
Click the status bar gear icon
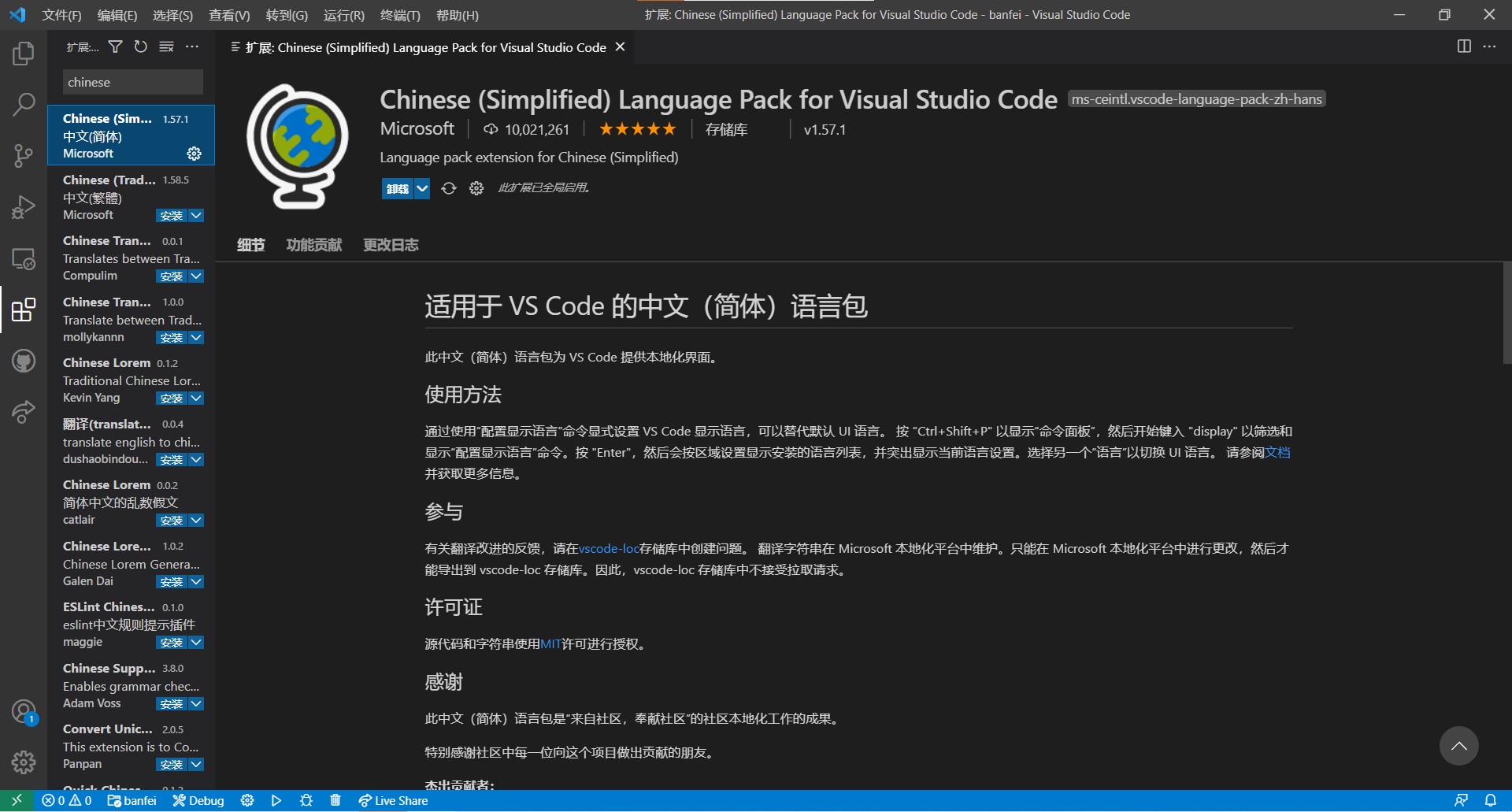pos(247,801)
